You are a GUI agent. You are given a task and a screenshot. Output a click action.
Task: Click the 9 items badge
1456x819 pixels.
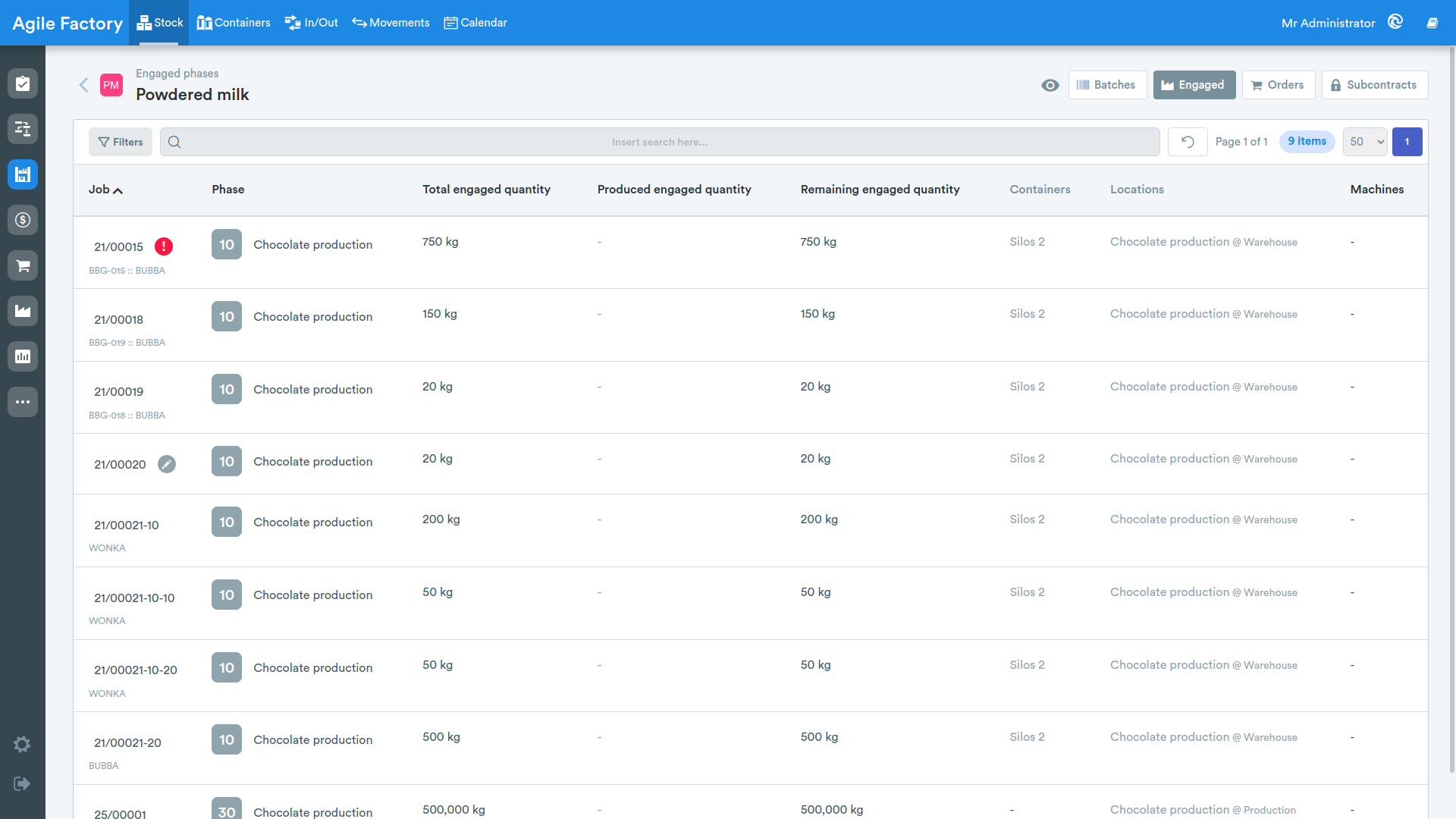click(1307, 142)
